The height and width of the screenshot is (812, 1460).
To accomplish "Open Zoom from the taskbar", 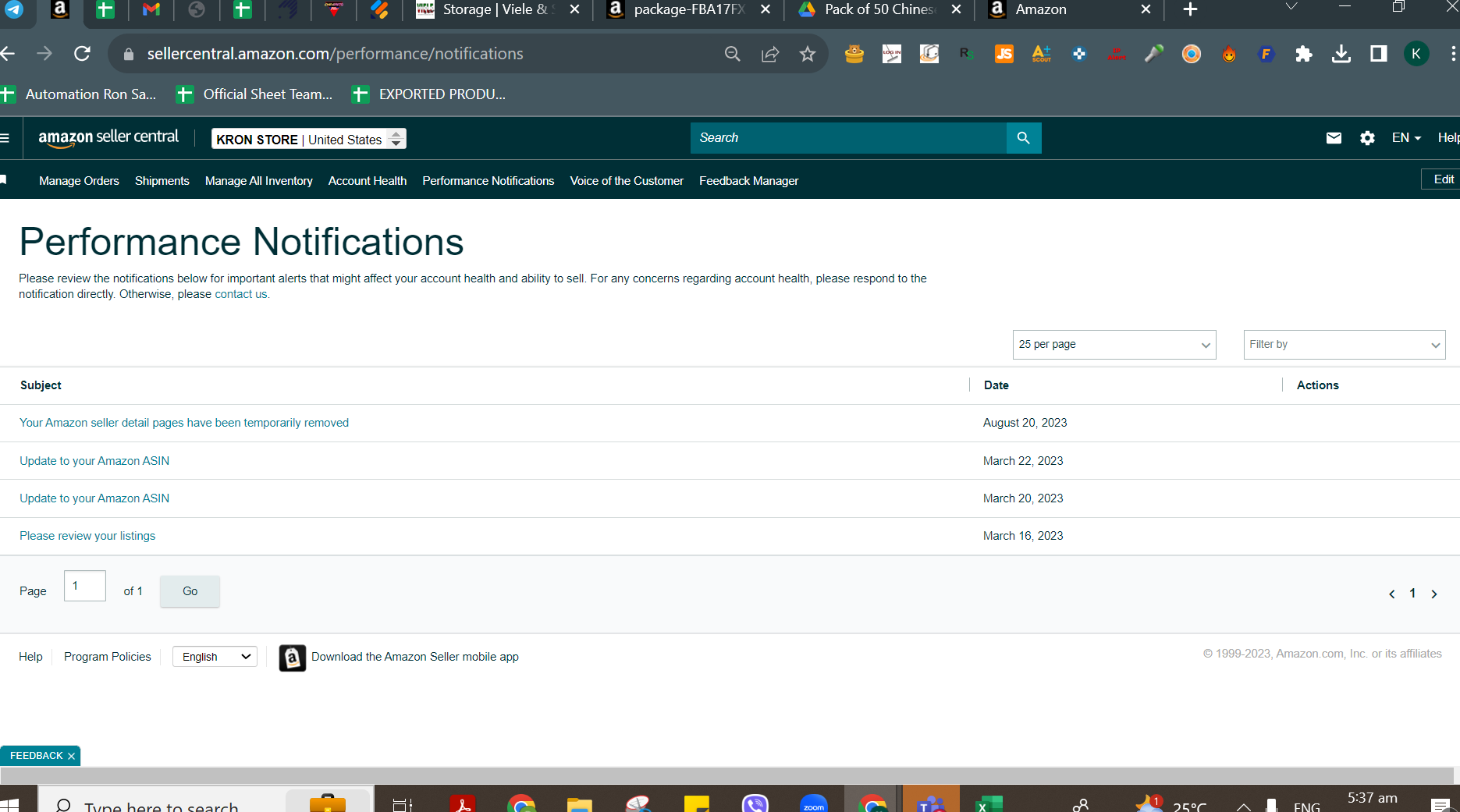I will coord(814,803).
